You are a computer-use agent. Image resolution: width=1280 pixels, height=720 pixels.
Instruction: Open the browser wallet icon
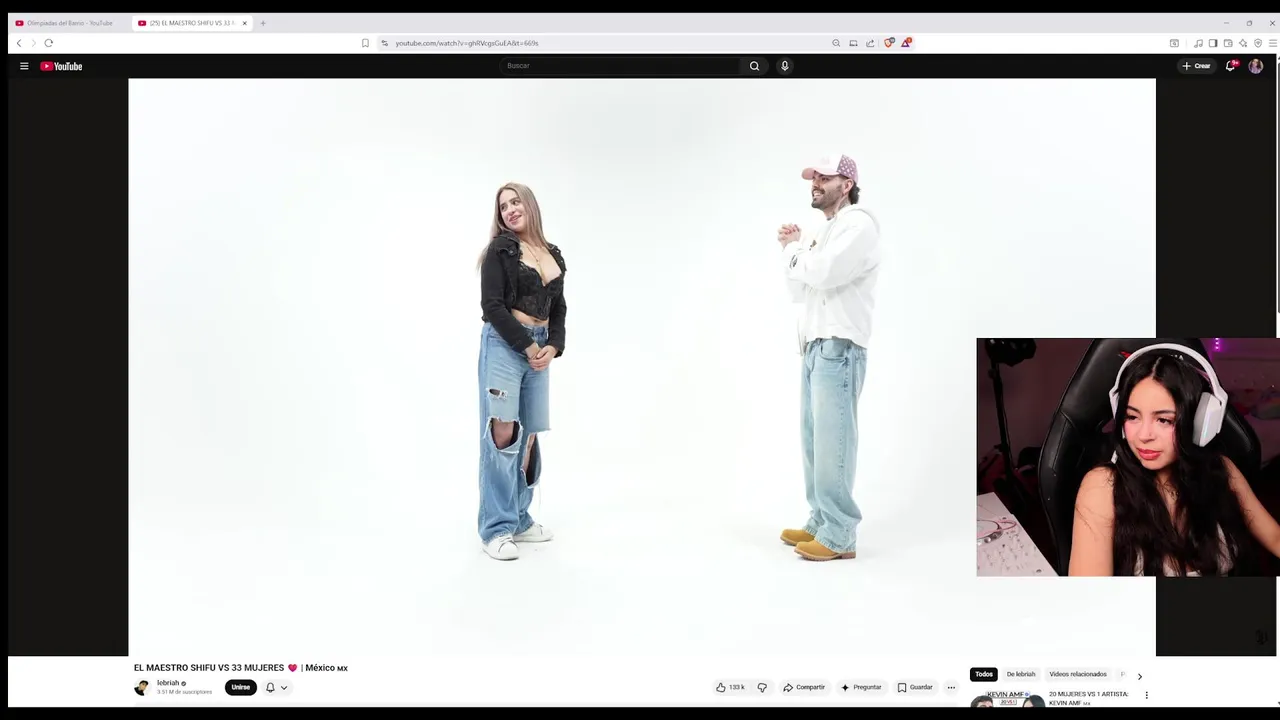coord(1228,43)
